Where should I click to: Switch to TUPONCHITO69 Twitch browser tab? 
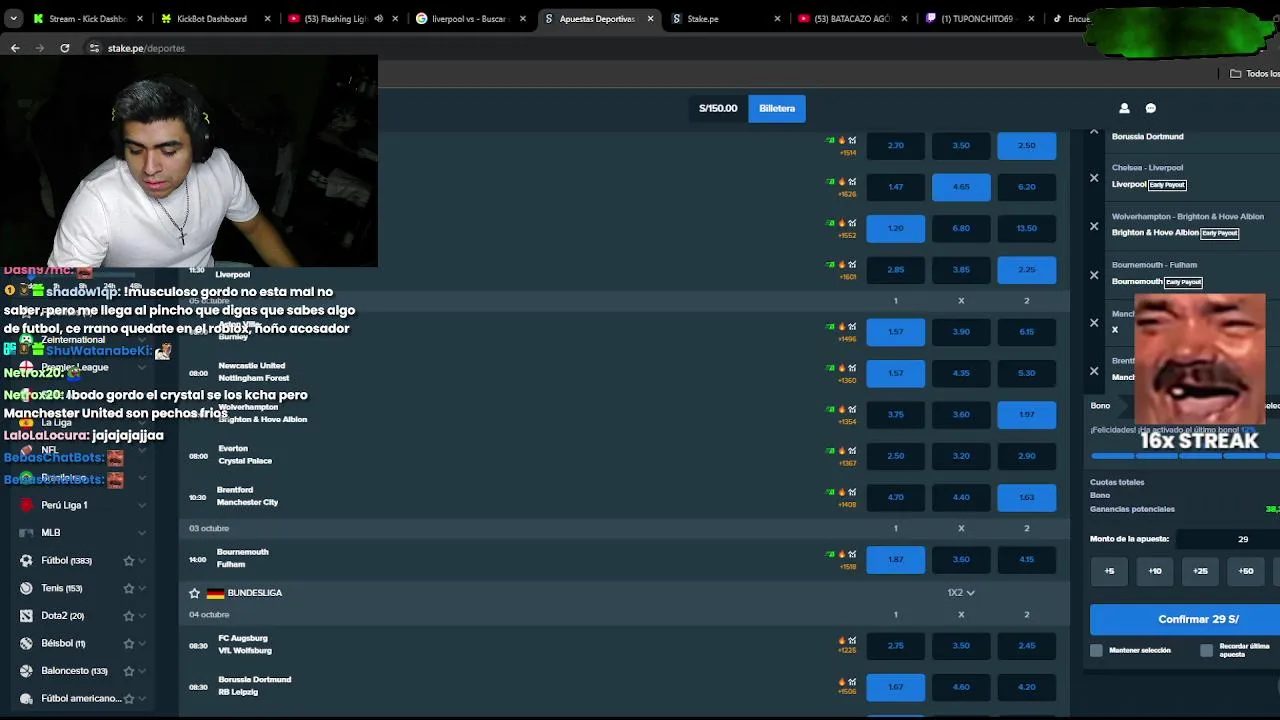pos(980,19)
